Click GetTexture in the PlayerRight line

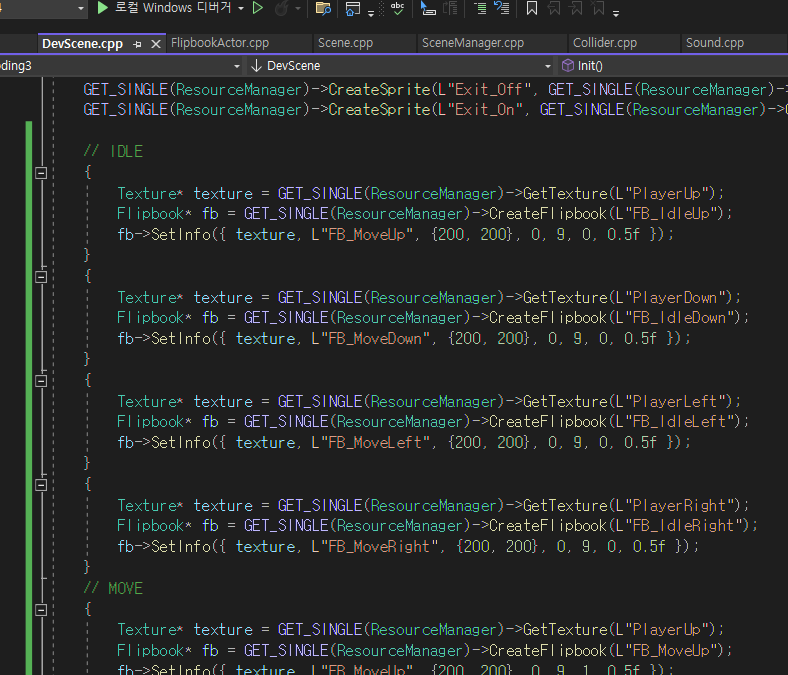point(564,506)
